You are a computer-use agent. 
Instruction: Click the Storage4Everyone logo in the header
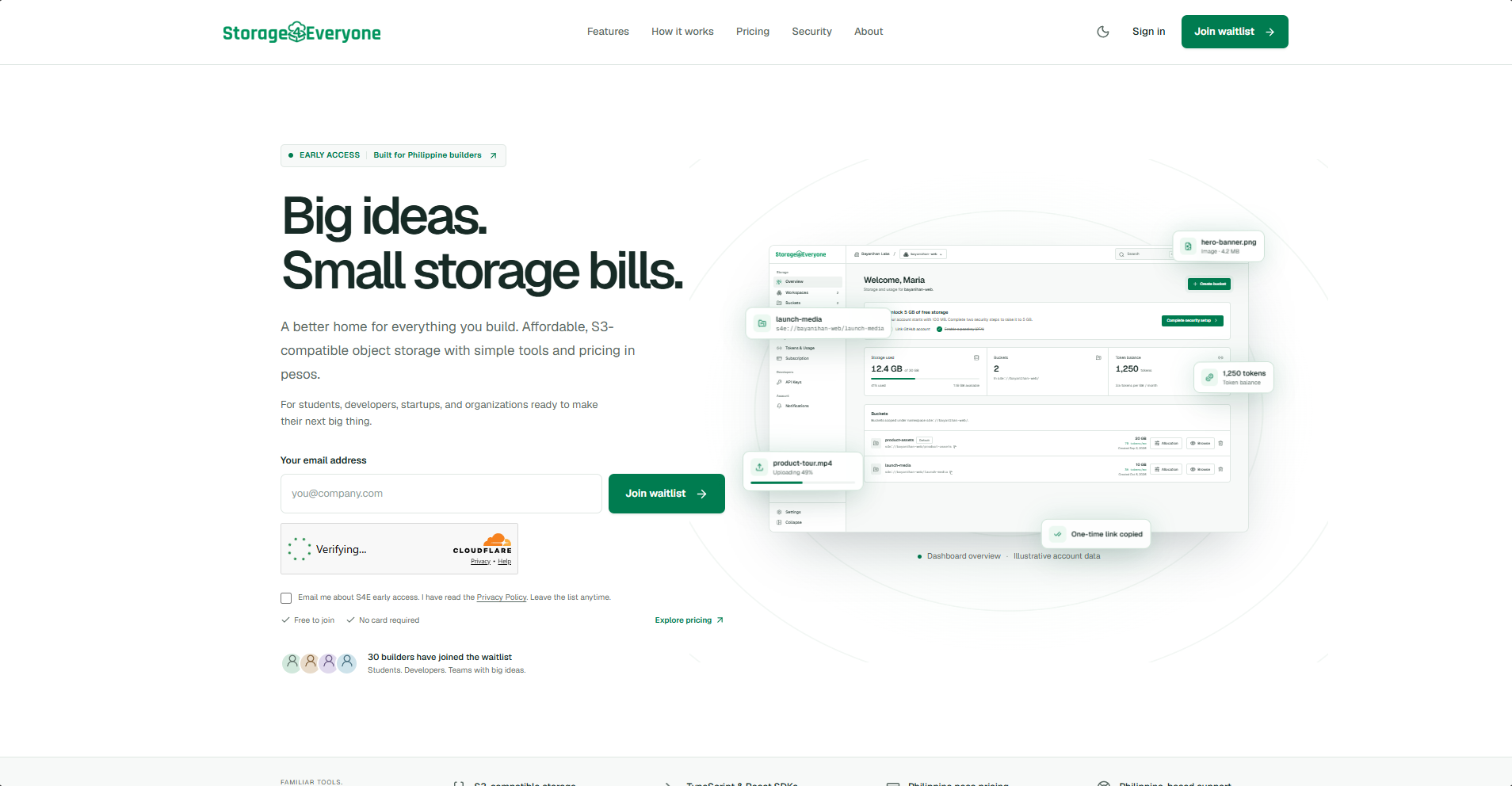(x=301, y=32)
